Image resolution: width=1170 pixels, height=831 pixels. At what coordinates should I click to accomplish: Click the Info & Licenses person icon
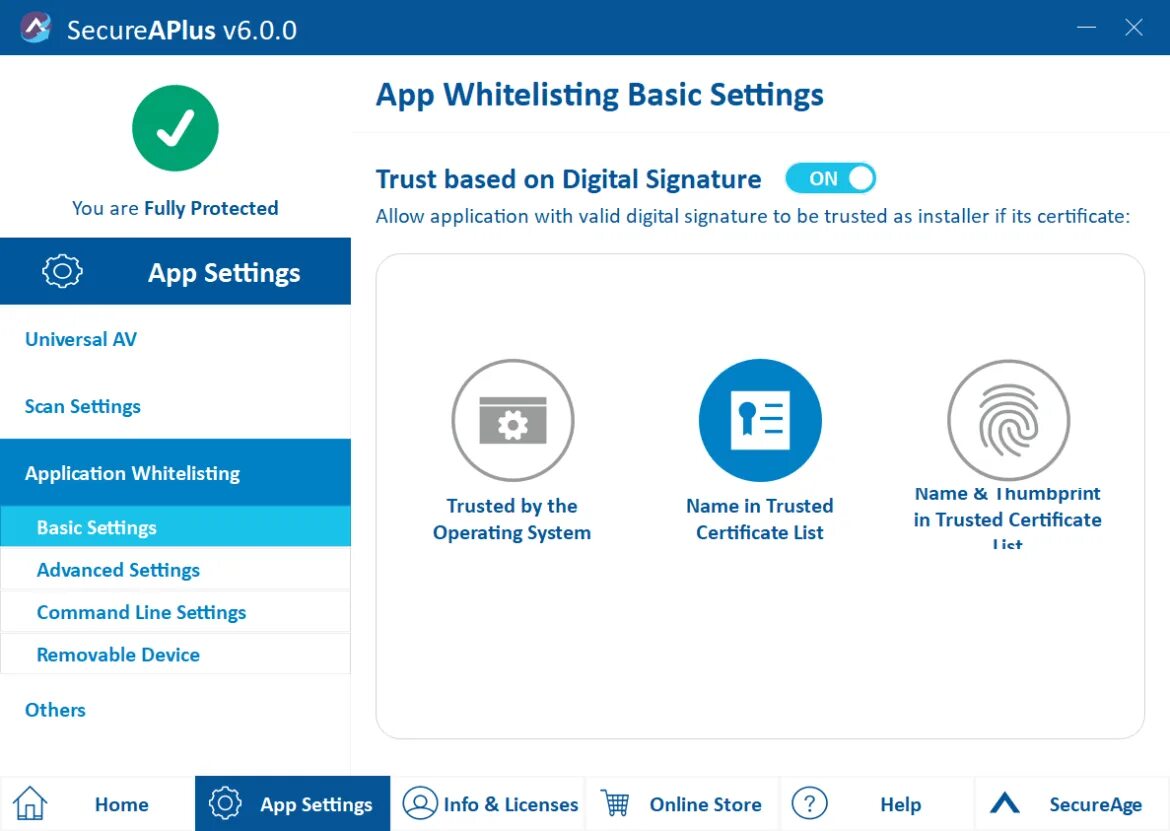pos(422,803)
